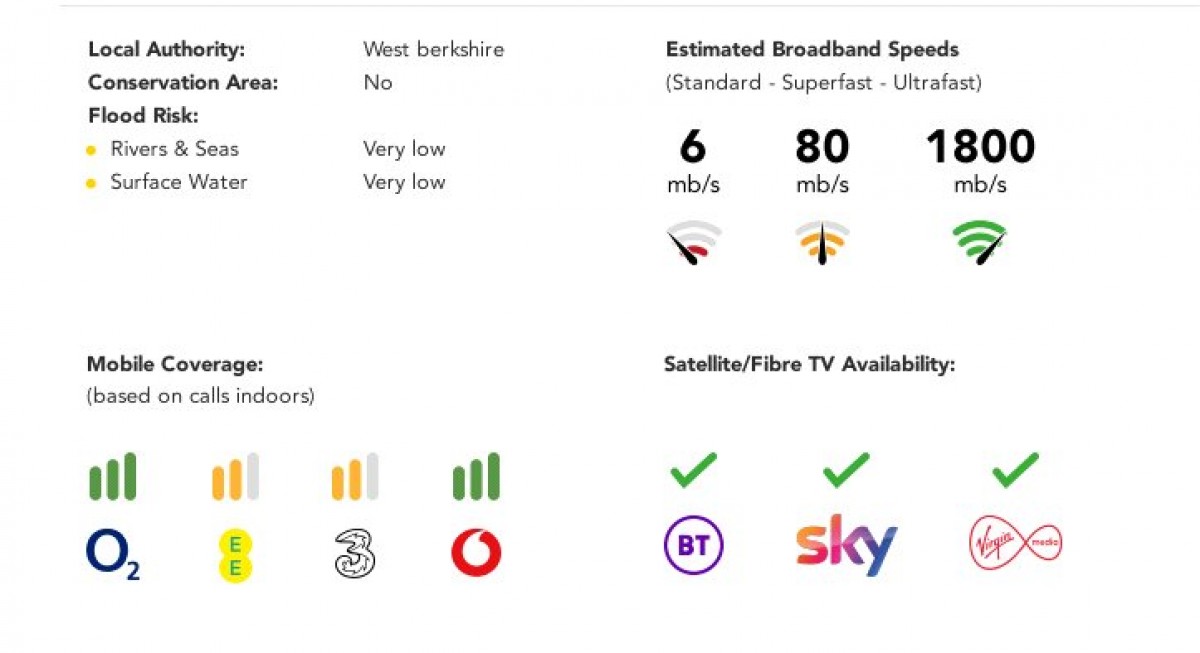Click the O2 green signal bars
The image size is (1200, 653).
(113, 476)
